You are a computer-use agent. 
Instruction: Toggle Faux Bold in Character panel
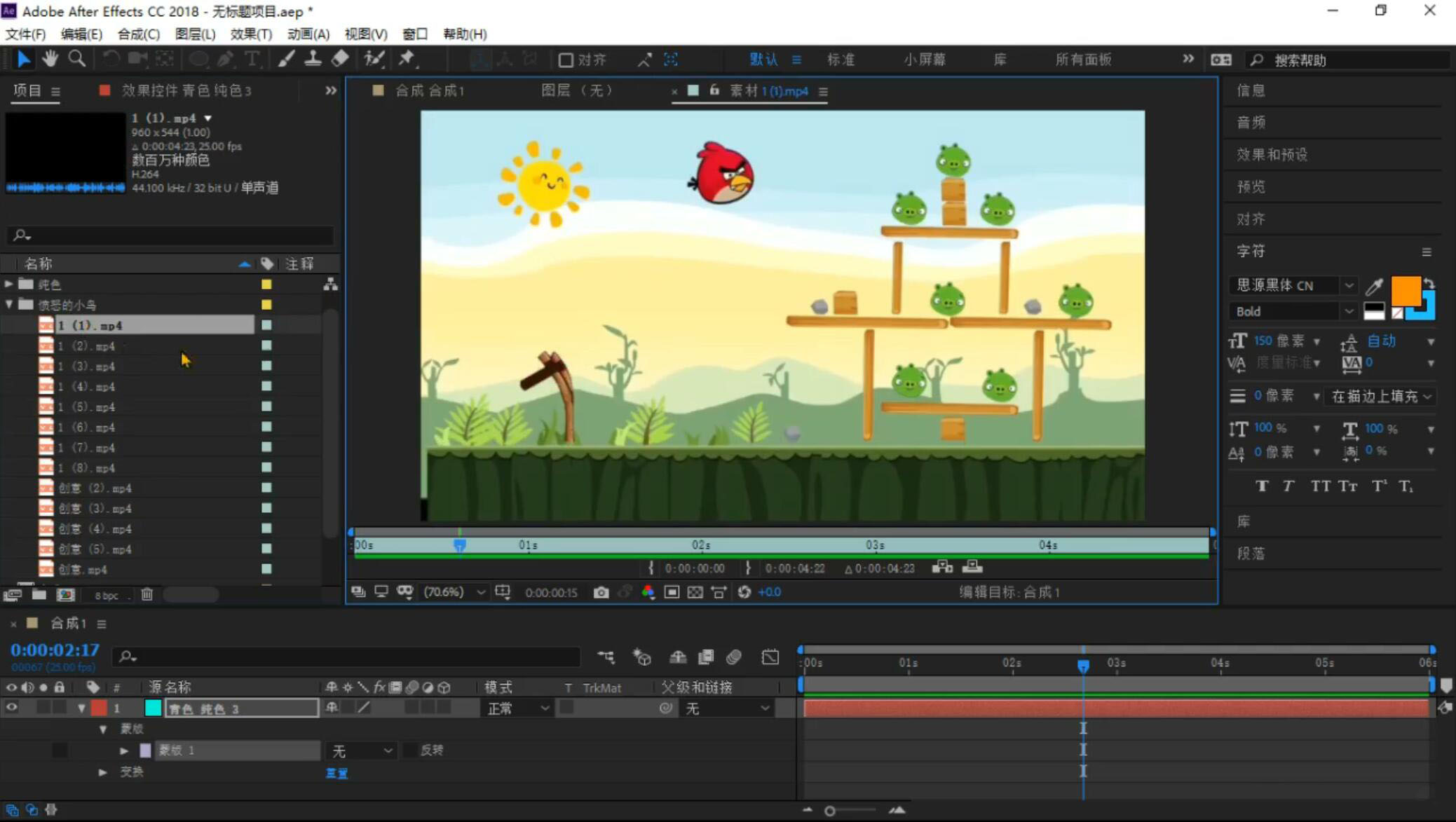point(1262,486)
